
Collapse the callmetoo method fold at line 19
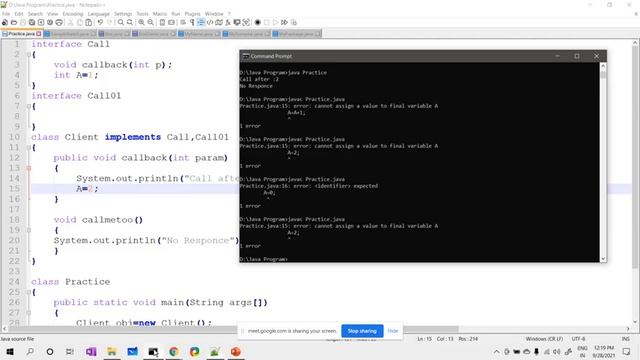tap(29, 230)
